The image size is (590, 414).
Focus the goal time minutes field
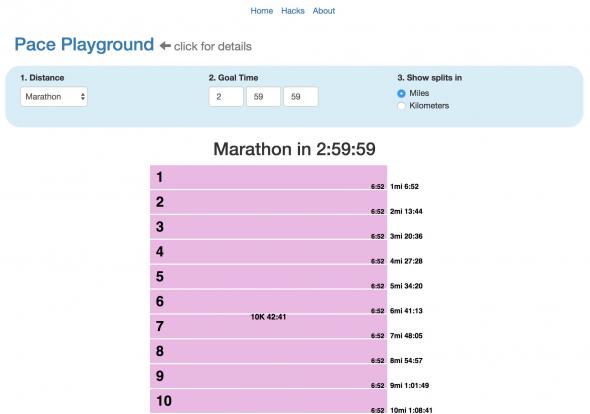(x=263, y=97)
